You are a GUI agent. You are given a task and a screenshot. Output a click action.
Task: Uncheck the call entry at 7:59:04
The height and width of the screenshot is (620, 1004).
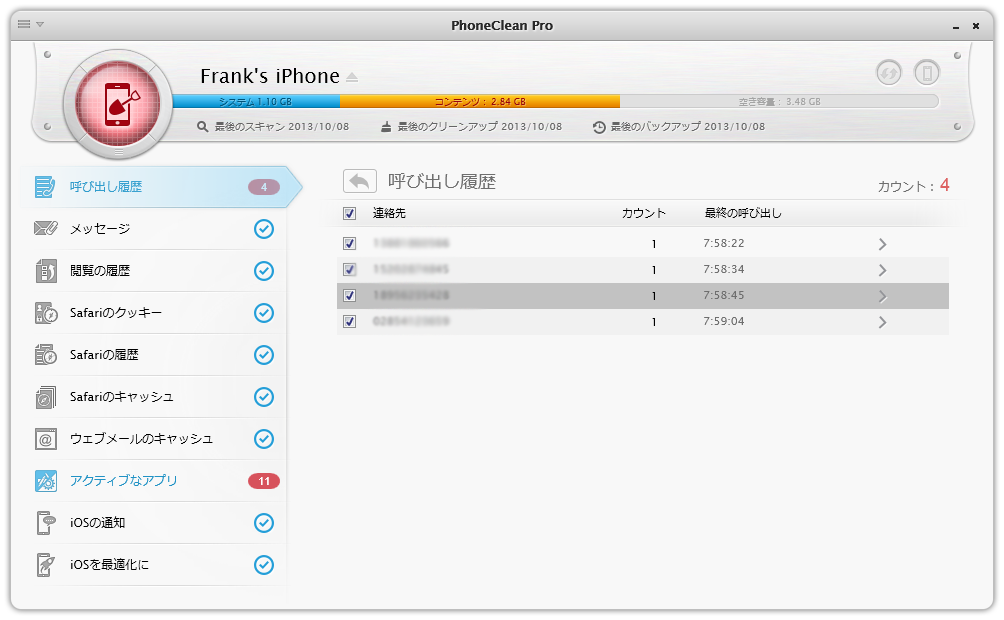point(350,322)
